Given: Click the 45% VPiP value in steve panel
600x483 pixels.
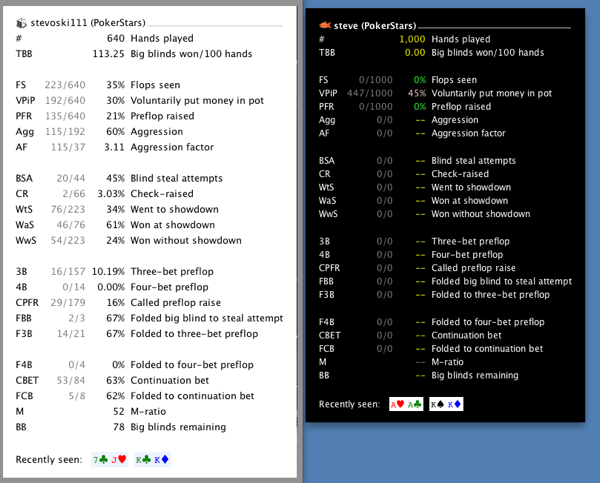Looking at the screenshot, I should tap(417, 93).
